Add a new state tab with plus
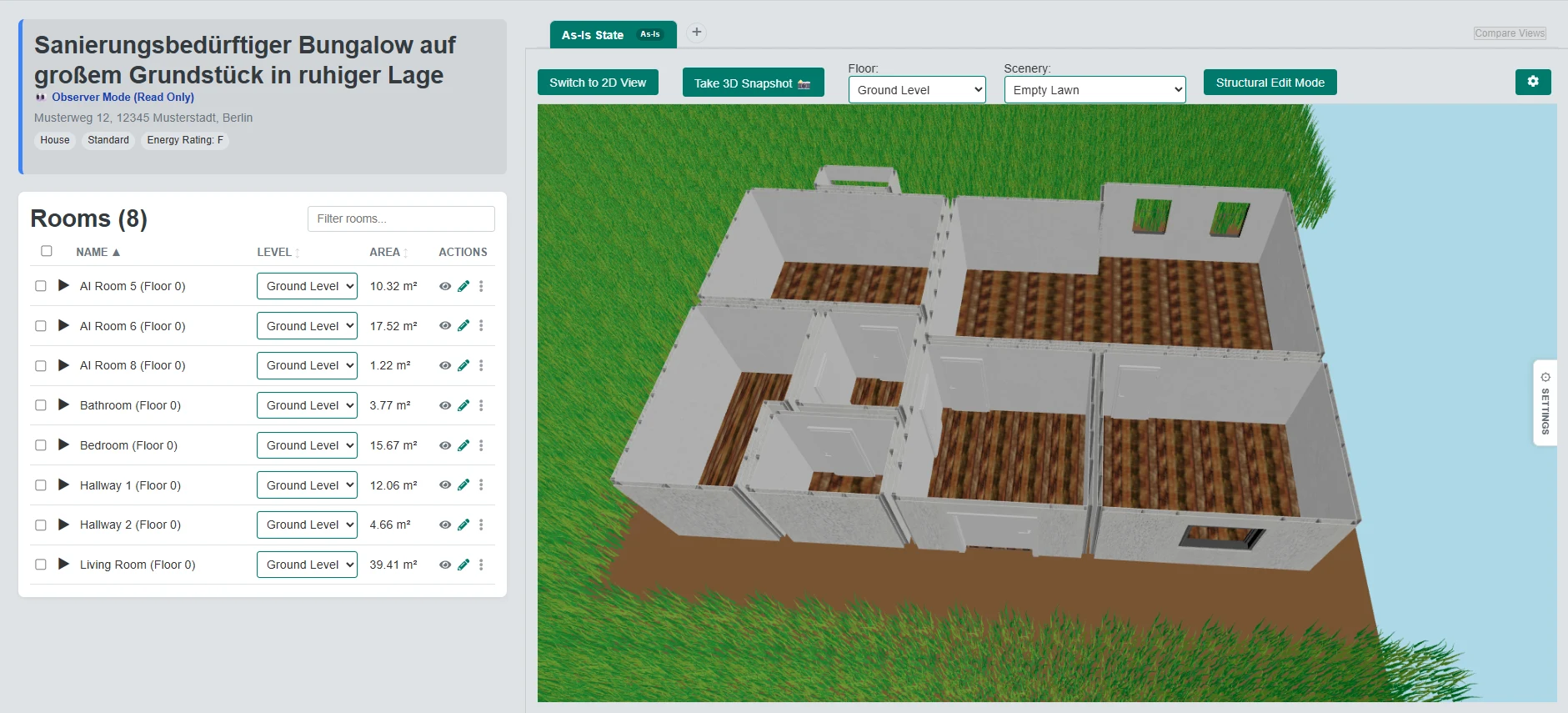 [697, 33]
